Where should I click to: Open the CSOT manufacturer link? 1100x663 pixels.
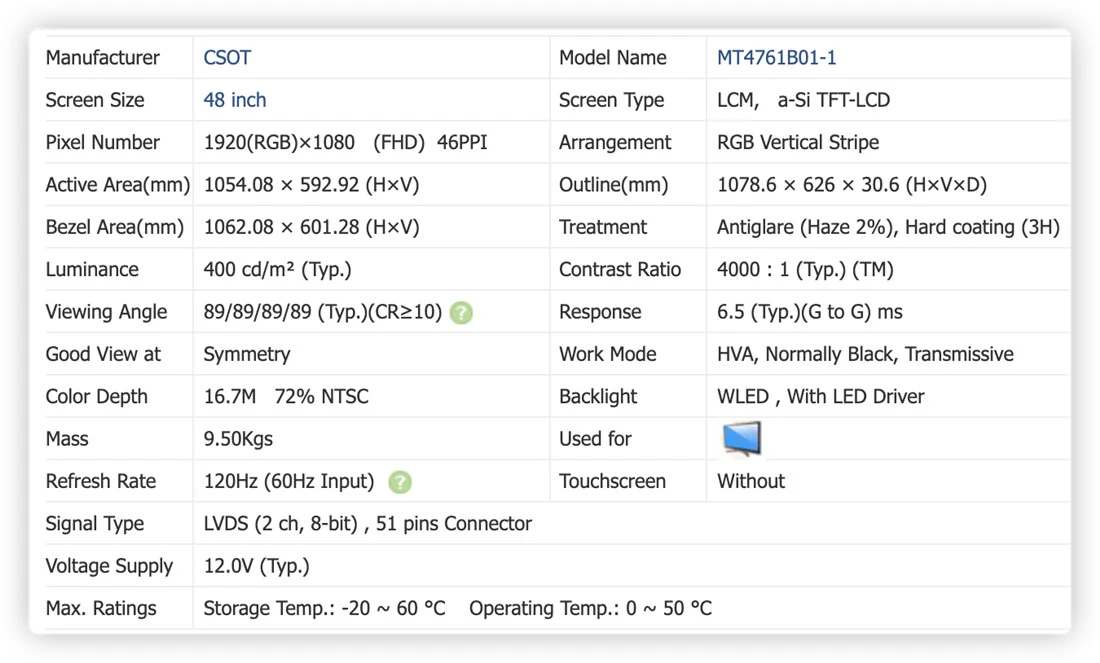(227, 58)
